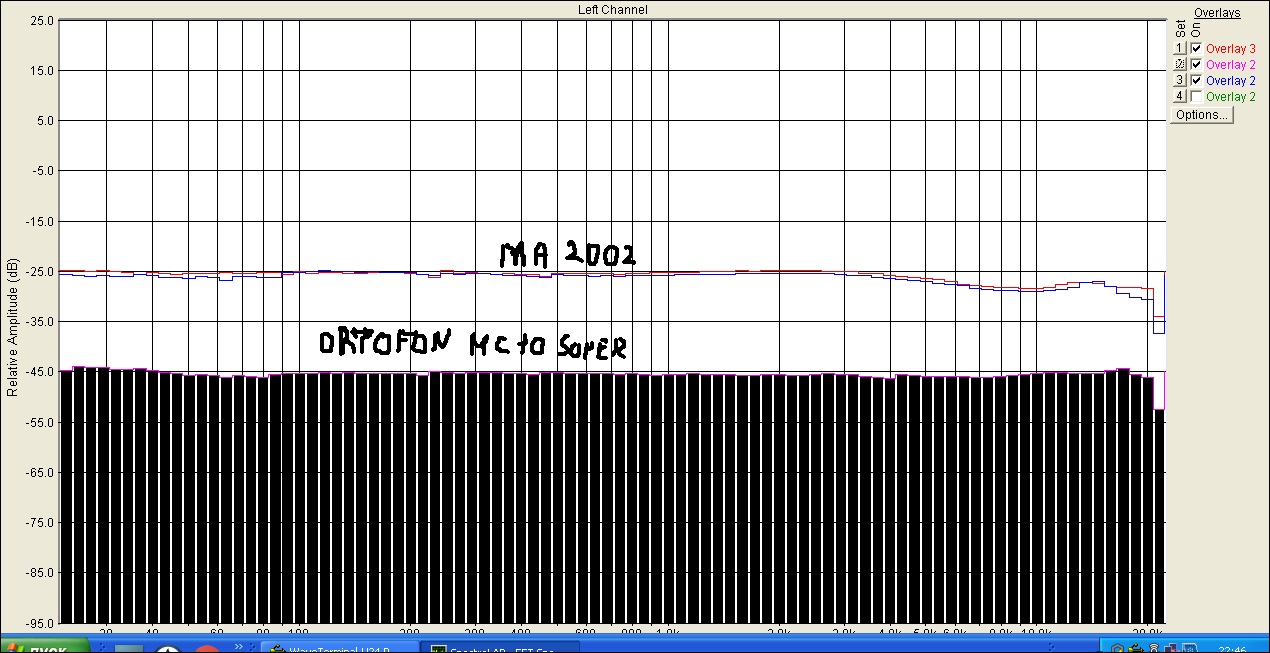Click the -45.0 amplitude axis value

(40, 372)
